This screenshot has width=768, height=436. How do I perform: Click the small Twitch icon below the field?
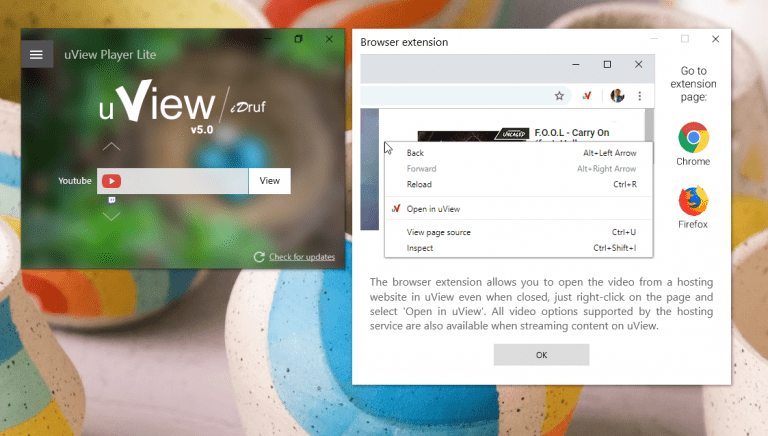pos(111,200)
